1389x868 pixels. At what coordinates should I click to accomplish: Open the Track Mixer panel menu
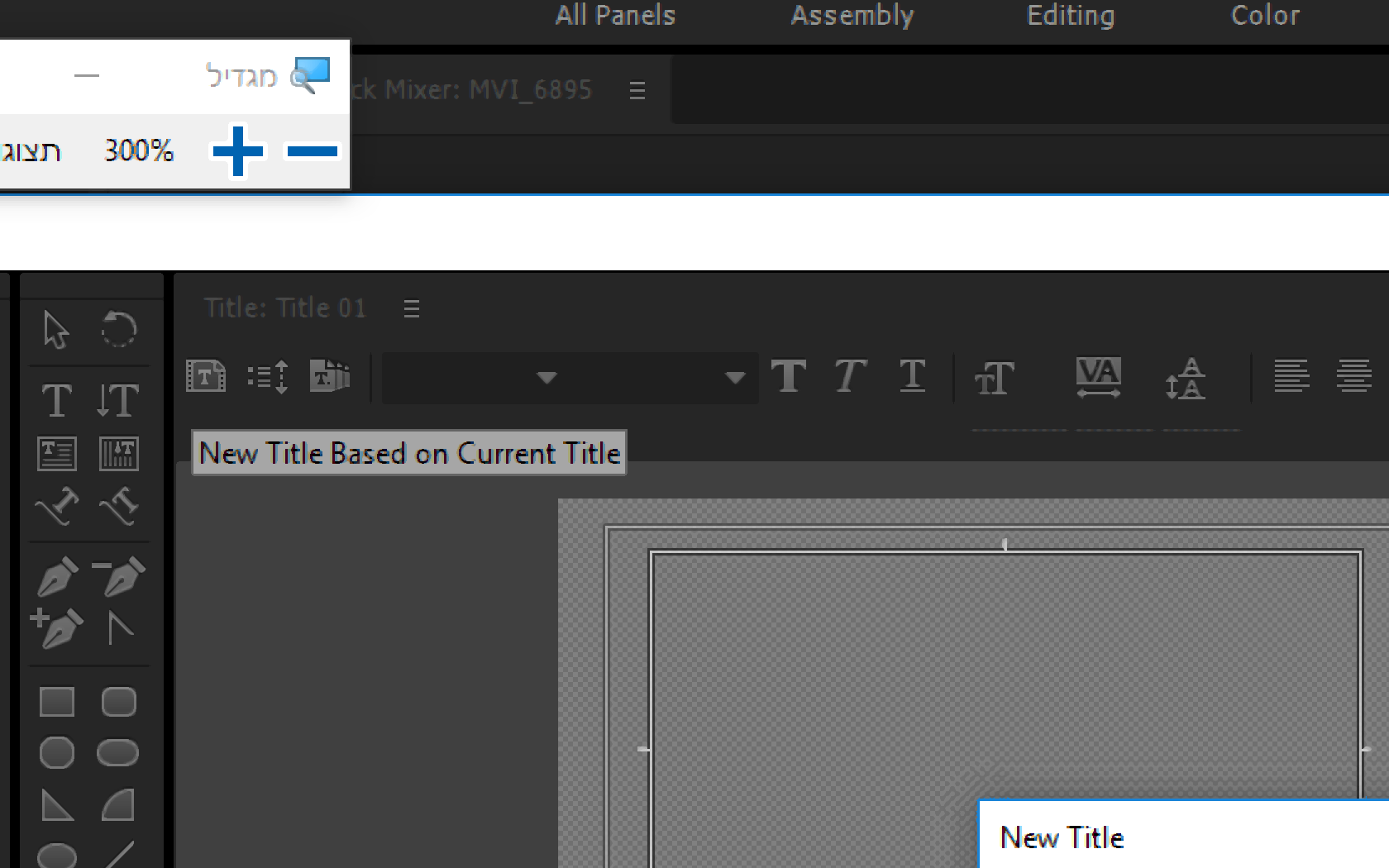point(637,90)
